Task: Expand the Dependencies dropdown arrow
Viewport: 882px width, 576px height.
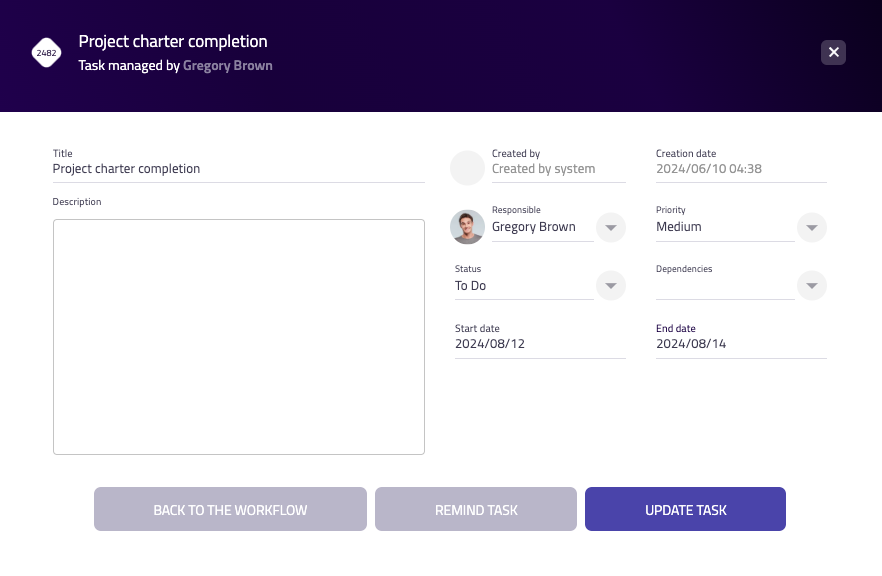Action: click(x=812, y=286)
